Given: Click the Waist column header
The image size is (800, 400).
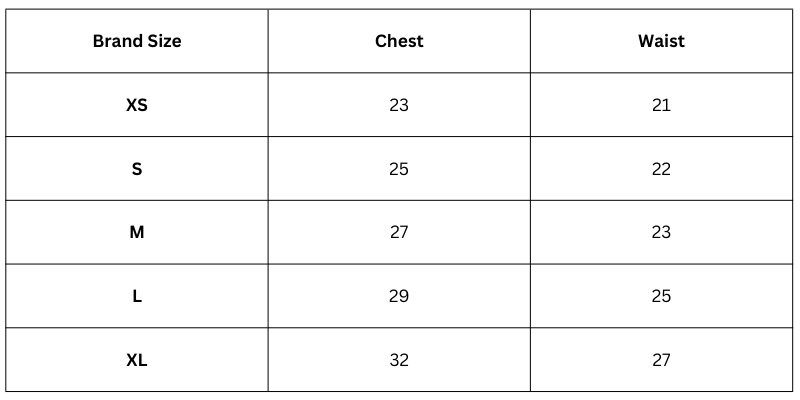Looking at the screenshot, I should (x=661, y=41).
